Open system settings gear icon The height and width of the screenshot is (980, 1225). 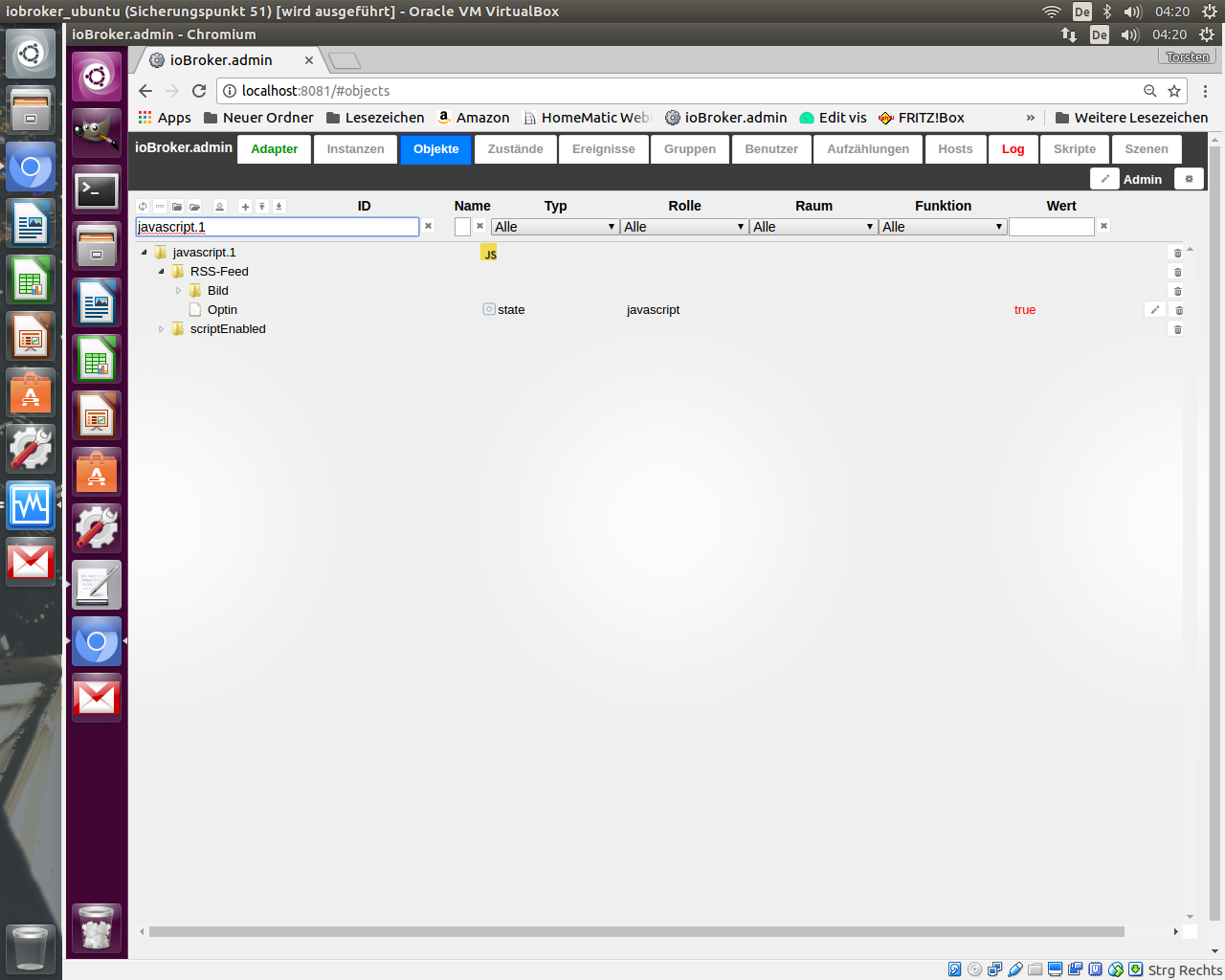(x=1189, y=179)
